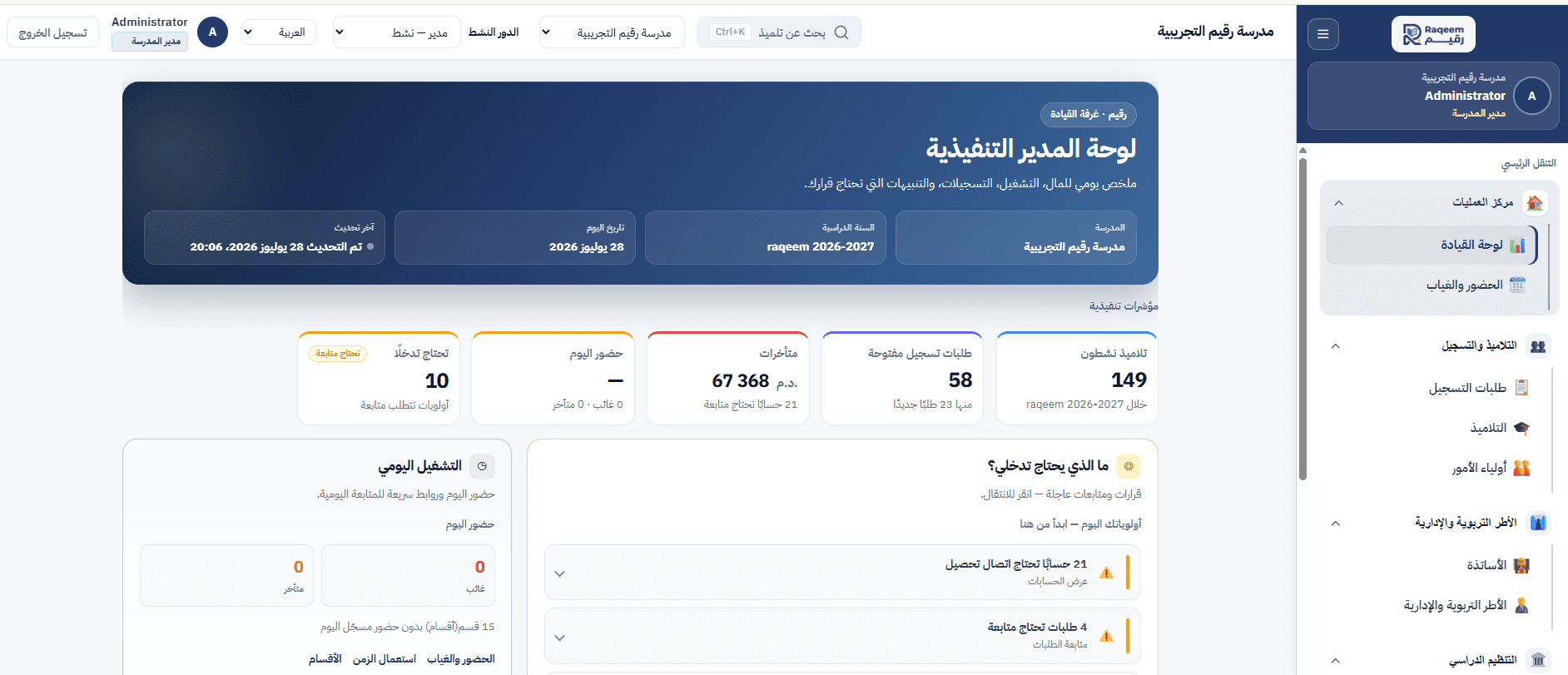1568x675 pixels.
Task: Click 15 قسم بدون حضور مسجّل text
Action: click(407, 627)
